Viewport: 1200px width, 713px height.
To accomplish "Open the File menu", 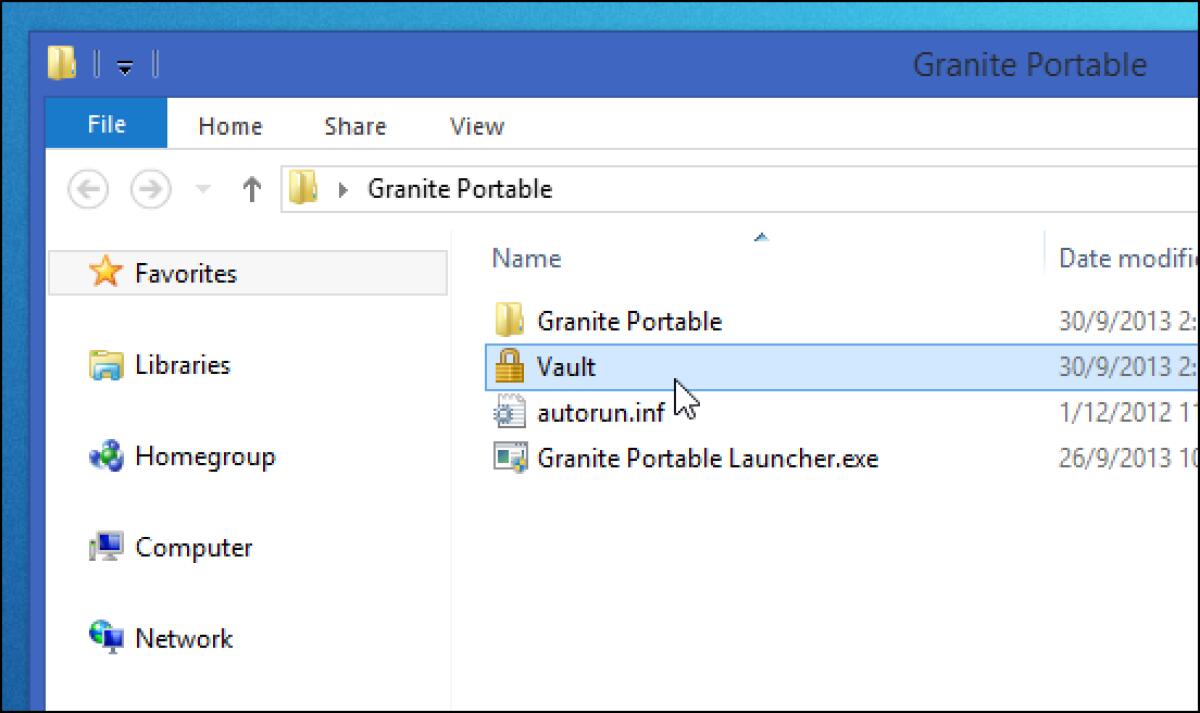I will 105,124.
